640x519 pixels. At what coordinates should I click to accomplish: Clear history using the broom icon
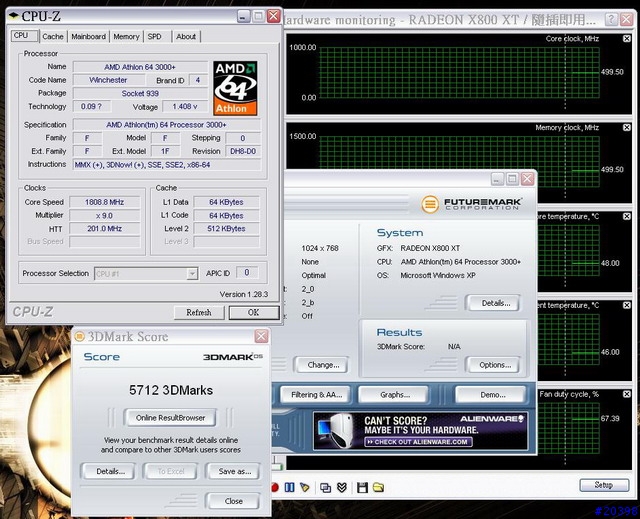[304, 487]
